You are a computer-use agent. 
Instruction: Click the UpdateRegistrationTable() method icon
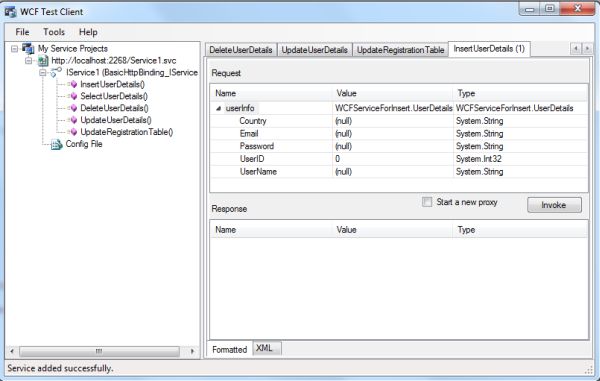(x=73, y=132)
